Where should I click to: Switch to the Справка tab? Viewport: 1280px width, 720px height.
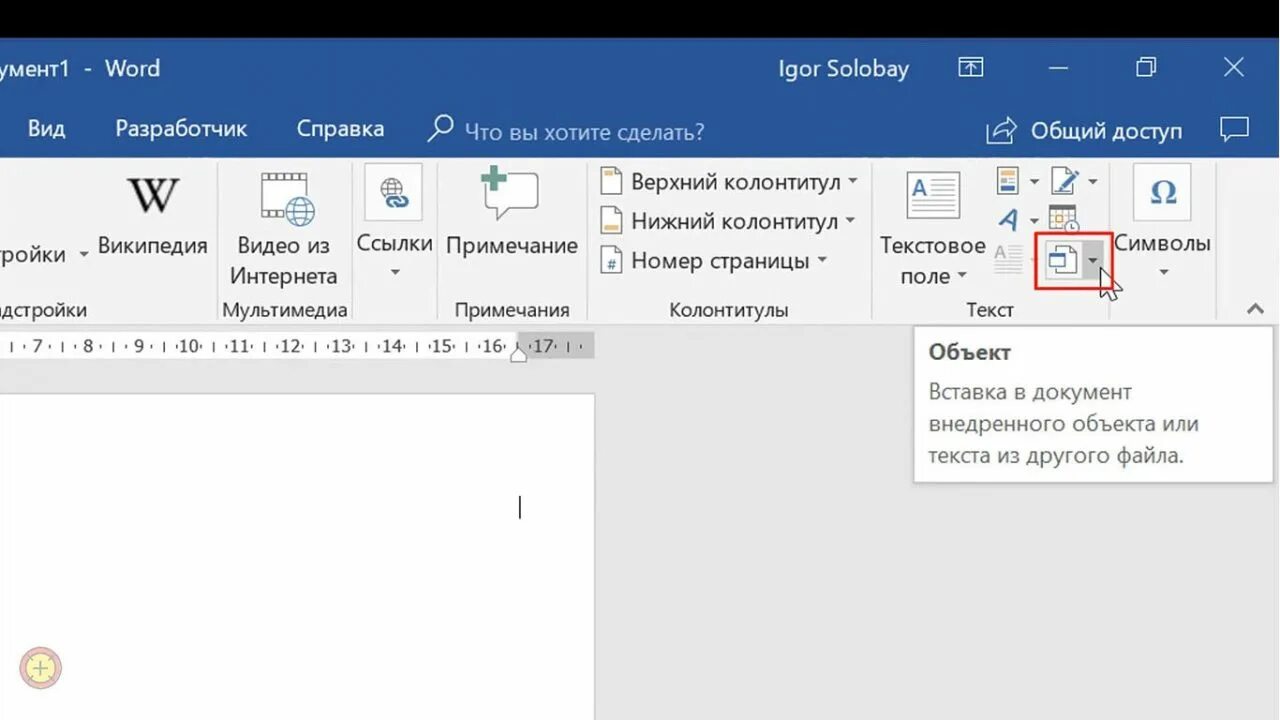point(340,129)
